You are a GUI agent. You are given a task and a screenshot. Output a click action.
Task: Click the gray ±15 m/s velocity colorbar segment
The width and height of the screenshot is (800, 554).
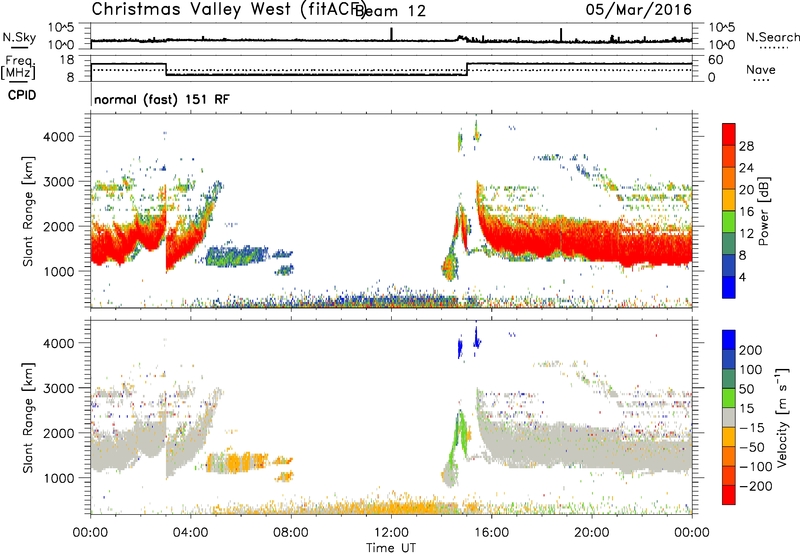coord(729,417)
